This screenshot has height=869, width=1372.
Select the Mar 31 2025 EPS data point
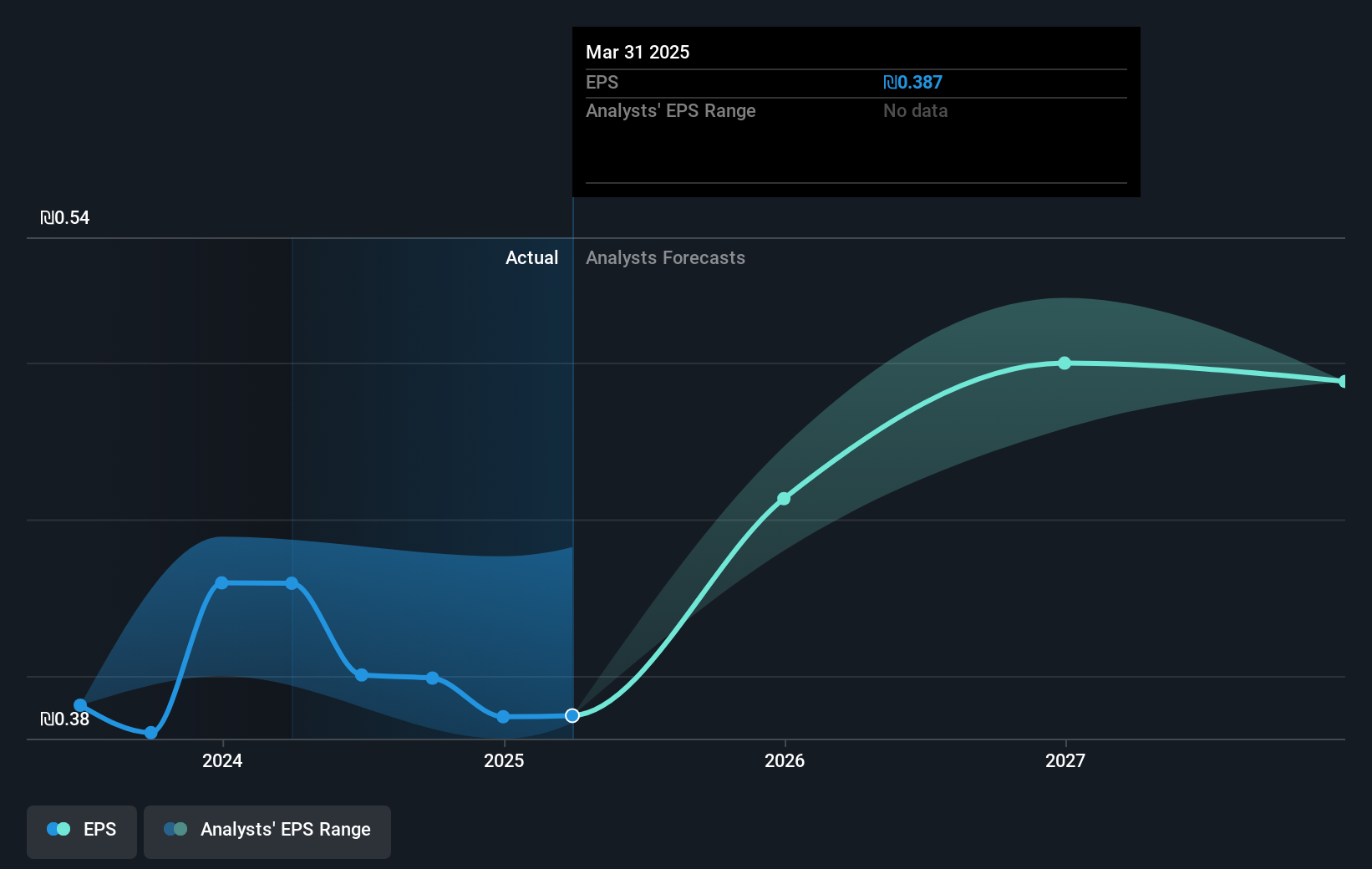click(x=572, y=715)
